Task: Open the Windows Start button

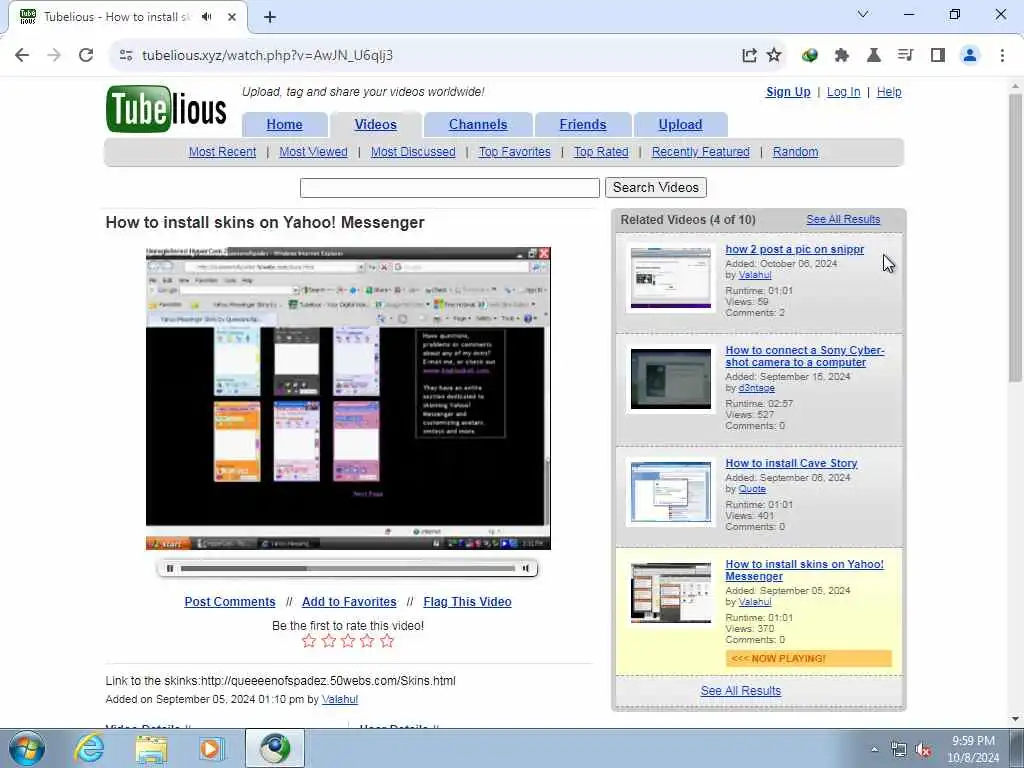Action: pos(27,748)
